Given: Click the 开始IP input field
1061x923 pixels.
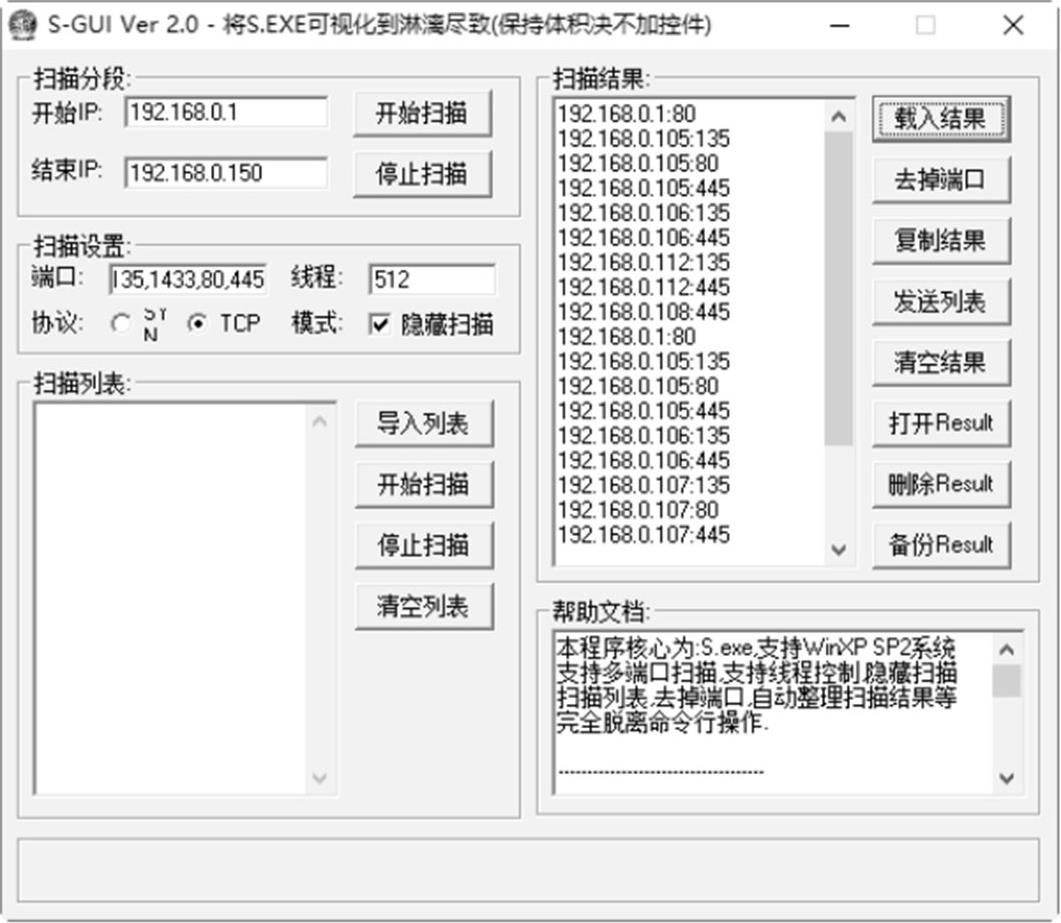Looking at the screenshot, I should (x=226, y=112).
